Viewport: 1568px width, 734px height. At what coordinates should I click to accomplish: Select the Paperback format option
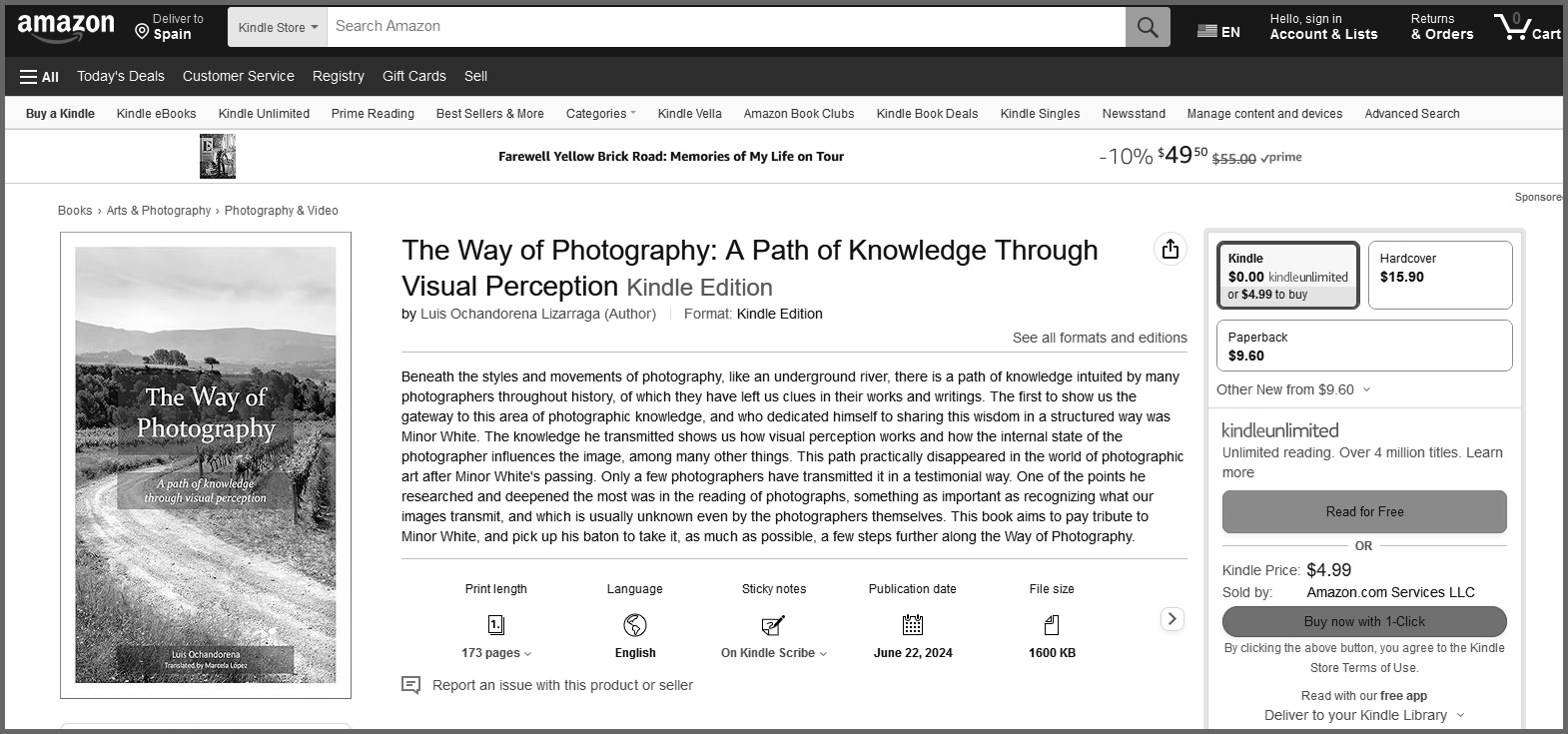[x=1364, y=346]
